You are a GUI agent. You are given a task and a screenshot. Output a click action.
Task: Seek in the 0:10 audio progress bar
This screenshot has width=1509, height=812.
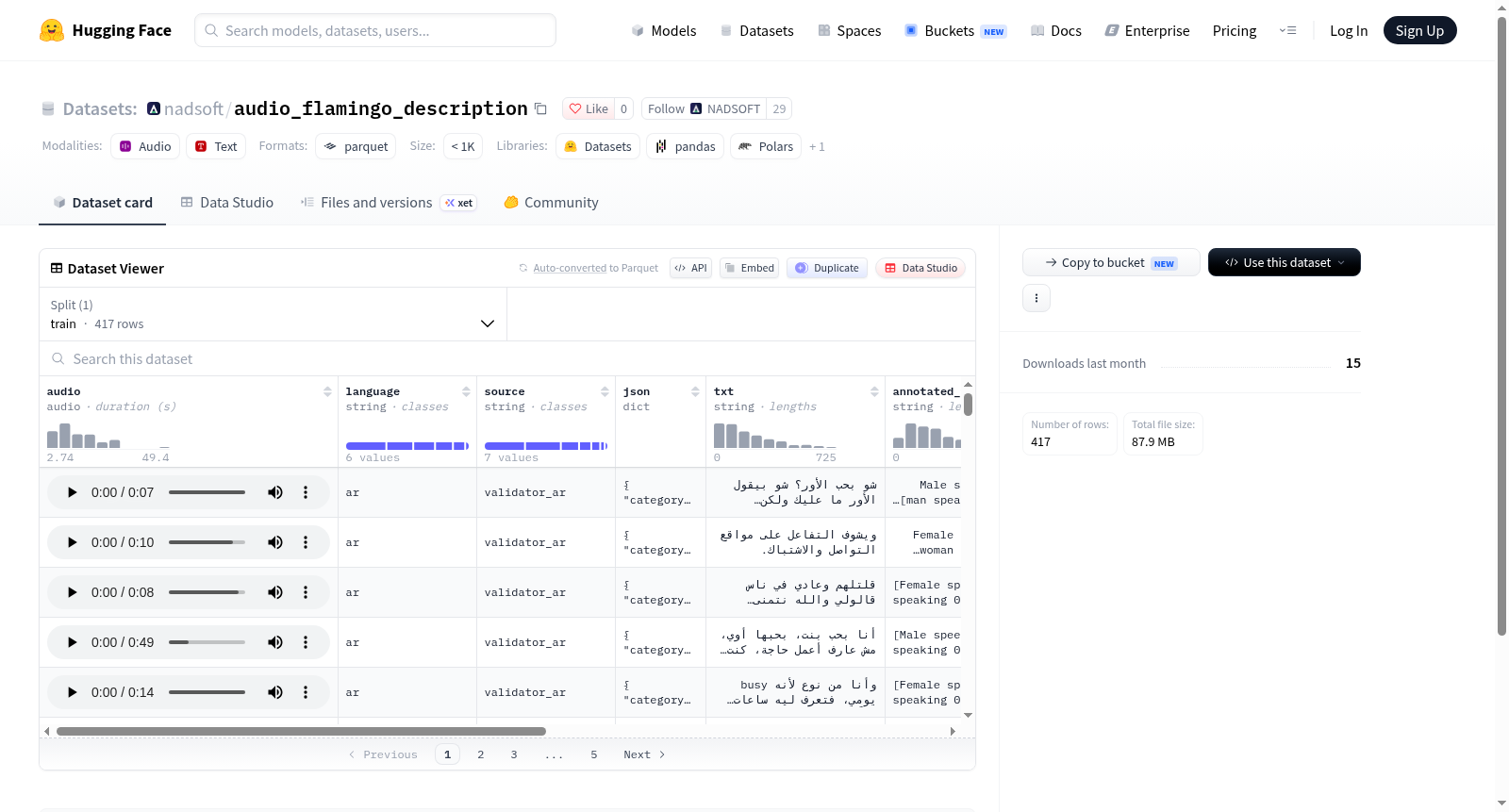tap(207, 542)
